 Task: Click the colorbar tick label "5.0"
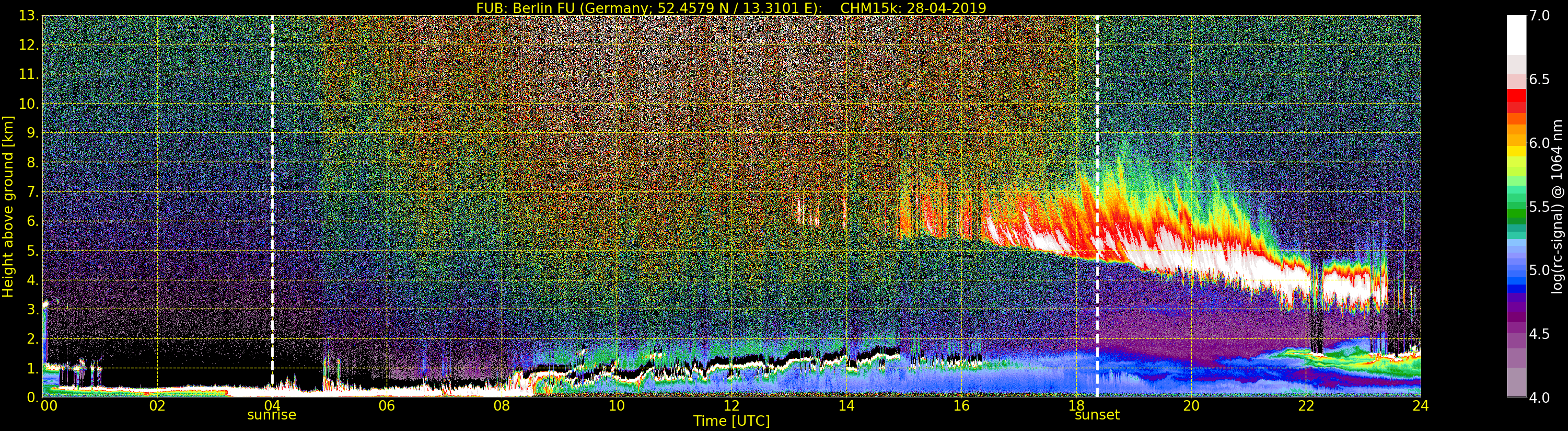point(1539,270)
